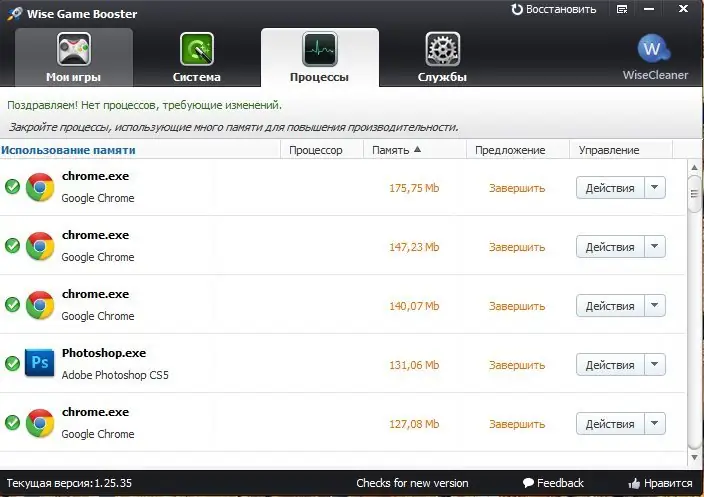
Task: Click the gear icon for Службы
Action: coord(441,48)
